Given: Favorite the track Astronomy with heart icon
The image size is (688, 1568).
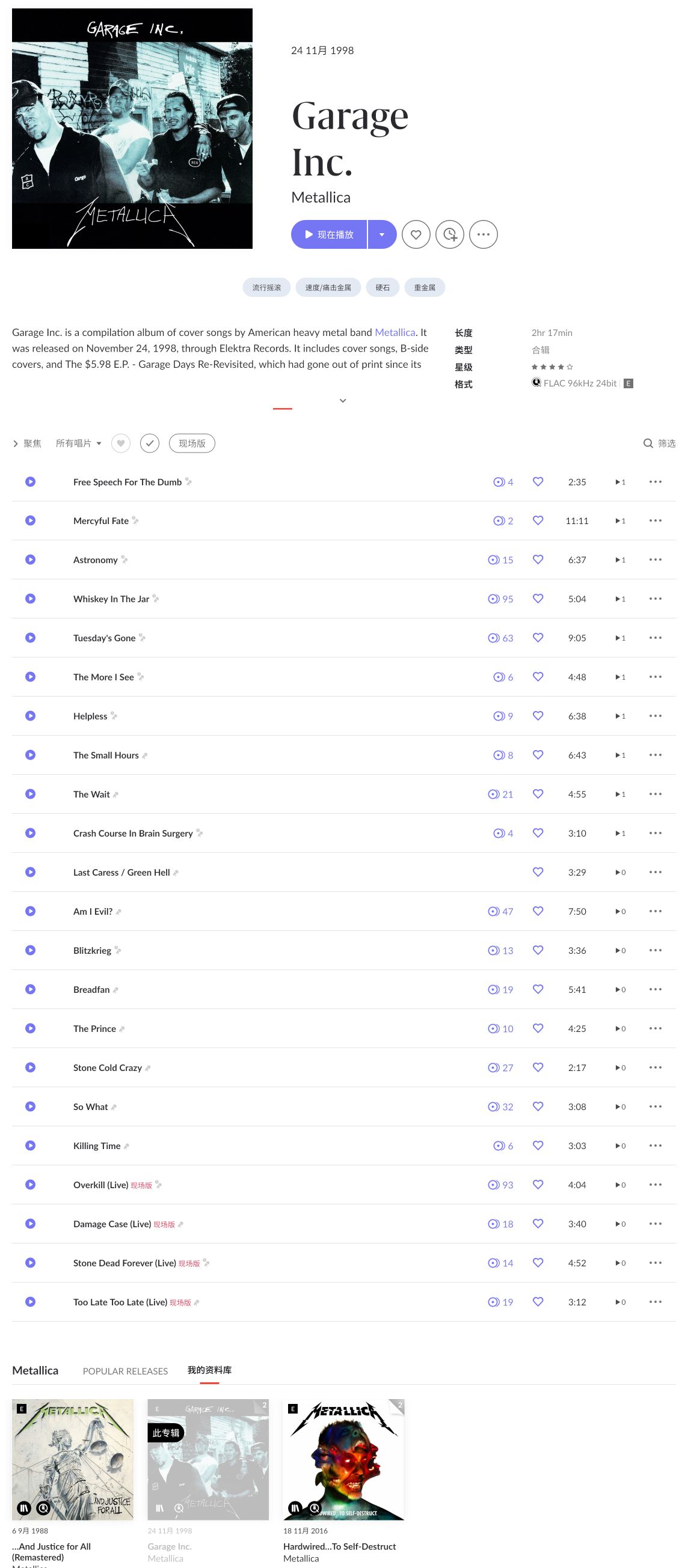Looking at the screenshot, I should (538, 560).
